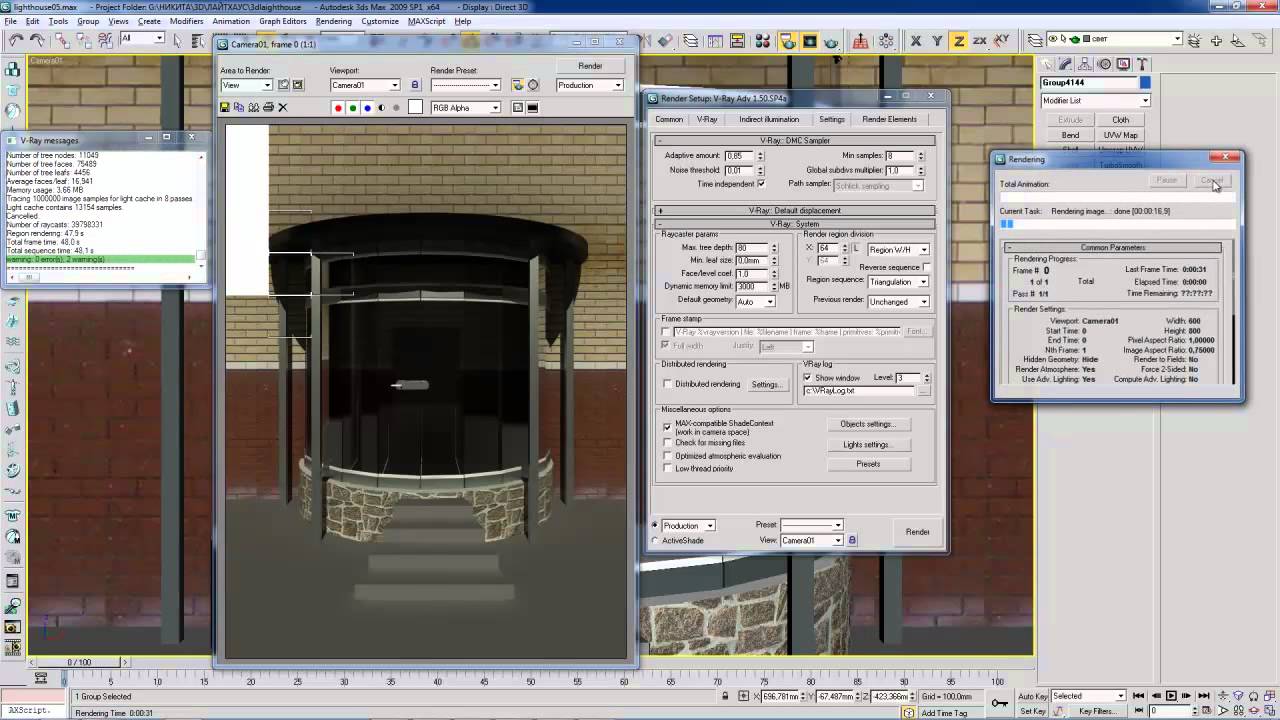Select the ActiveShade radio button
Viewport: 1280px width, 720px height.
(x=655, y=541)
